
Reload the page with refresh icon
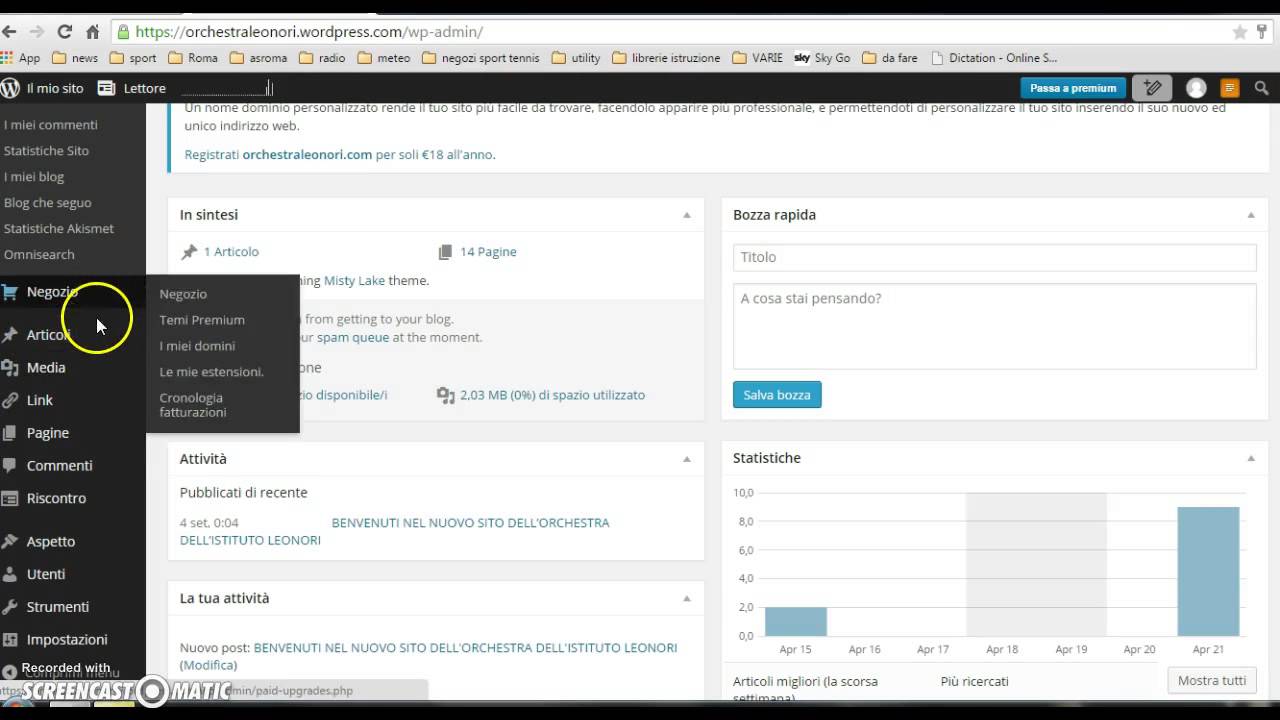click(x=65, y=32)
